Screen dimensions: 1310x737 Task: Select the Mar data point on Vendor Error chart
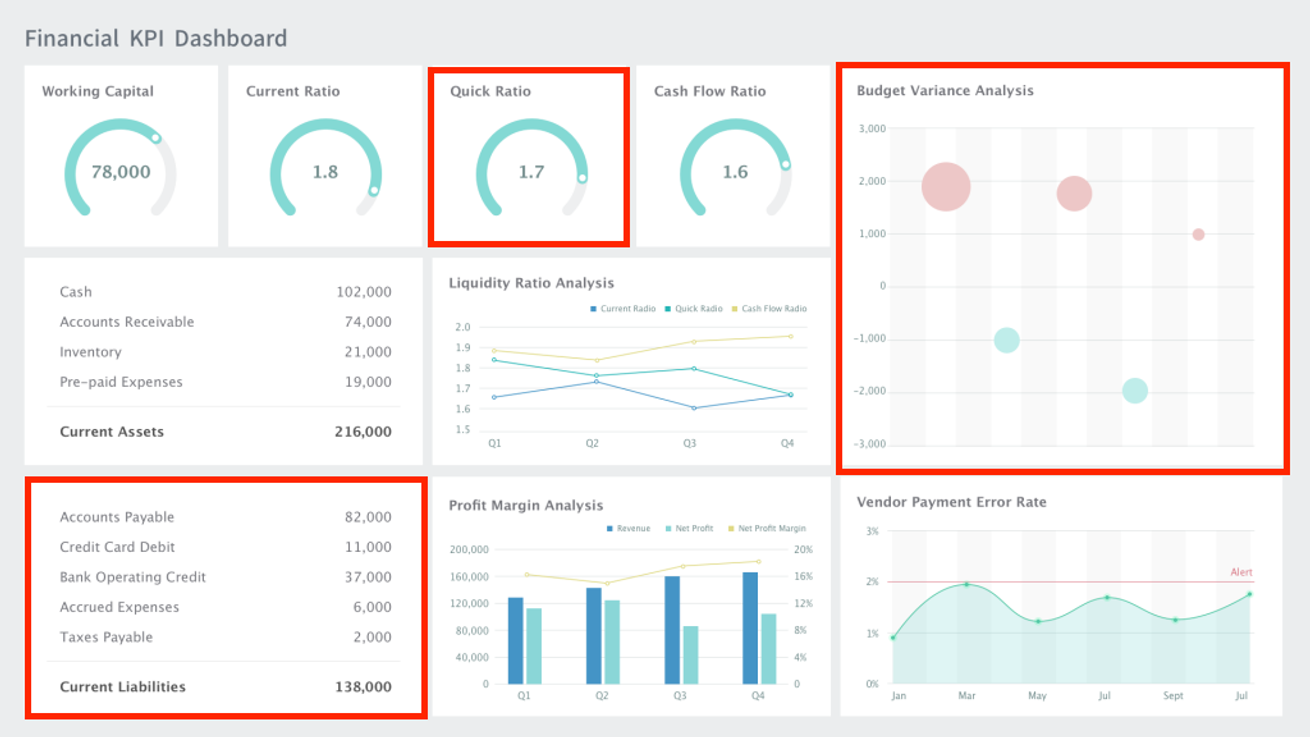click(x=966, y=584)
